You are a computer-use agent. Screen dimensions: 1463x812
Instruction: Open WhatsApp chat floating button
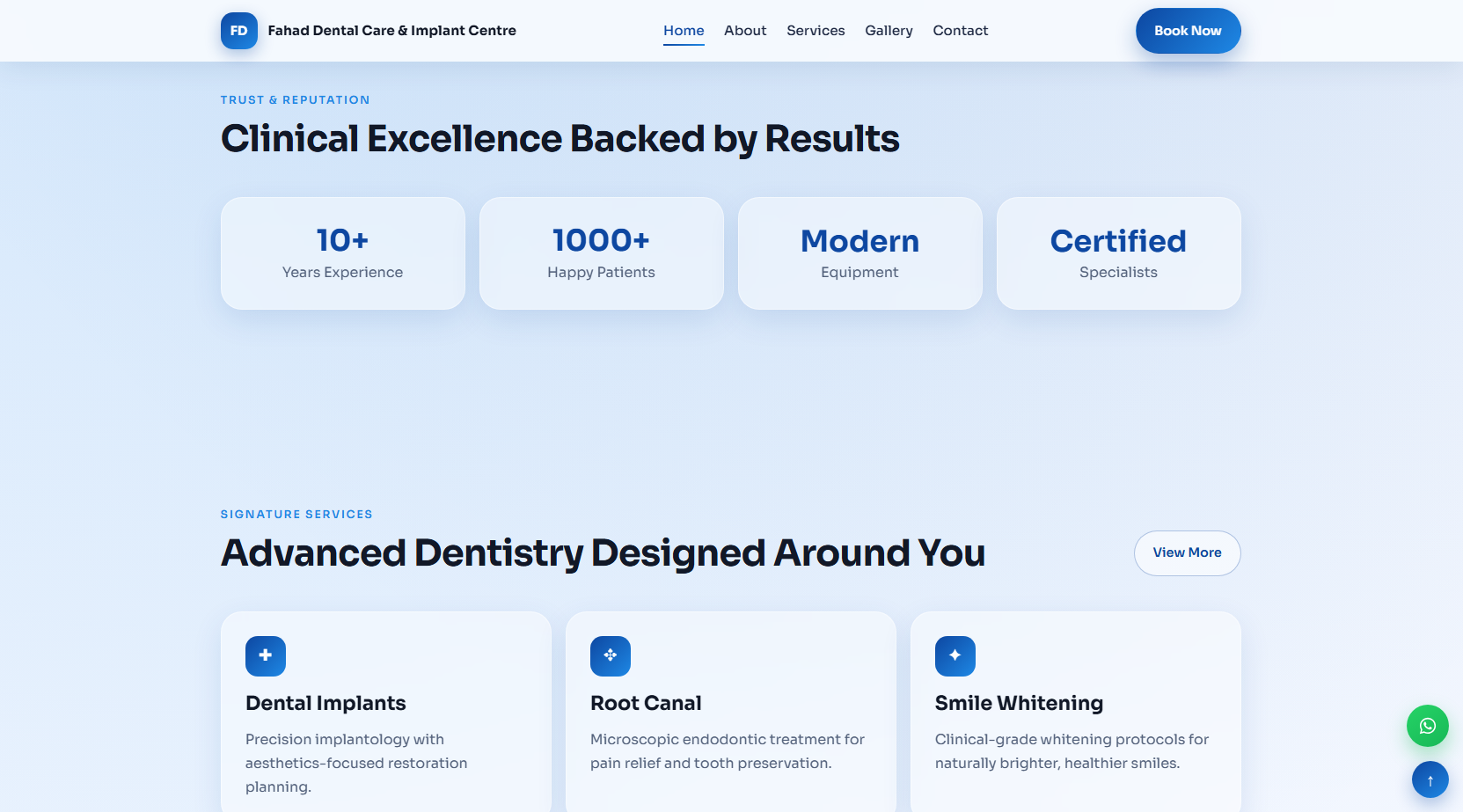[1427, 726]
